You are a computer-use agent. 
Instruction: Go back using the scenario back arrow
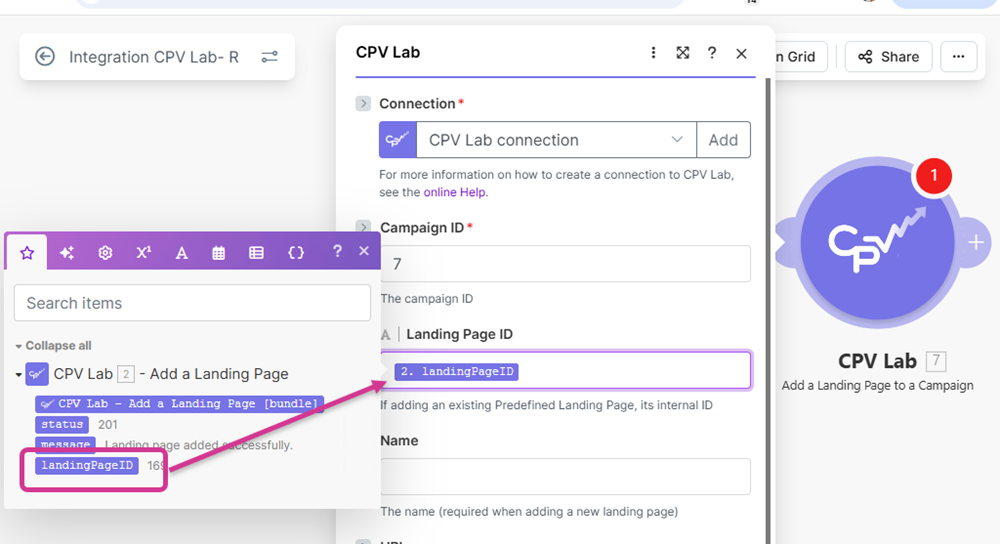[x=45, y=57]
